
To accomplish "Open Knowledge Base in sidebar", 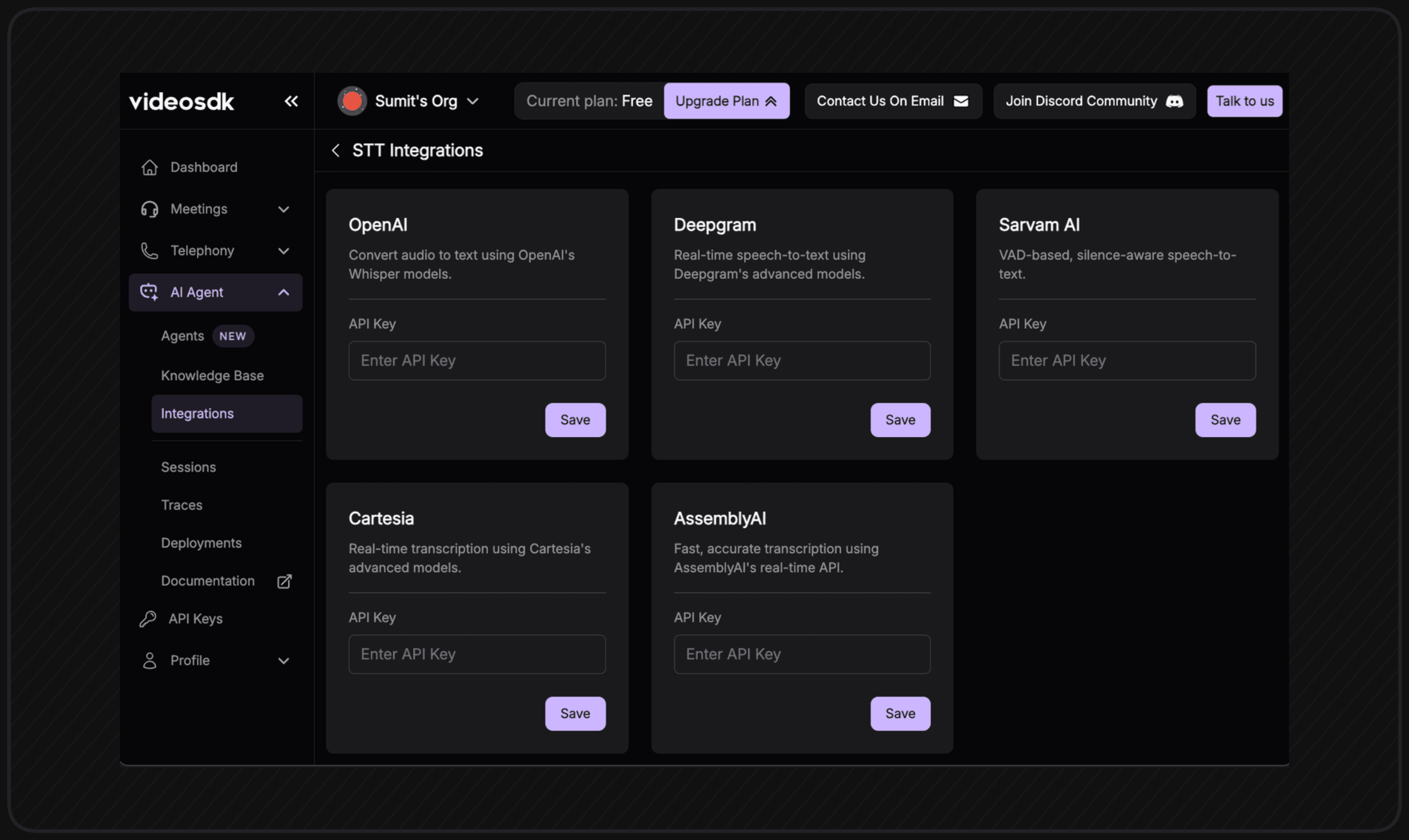I will [212, 376].
